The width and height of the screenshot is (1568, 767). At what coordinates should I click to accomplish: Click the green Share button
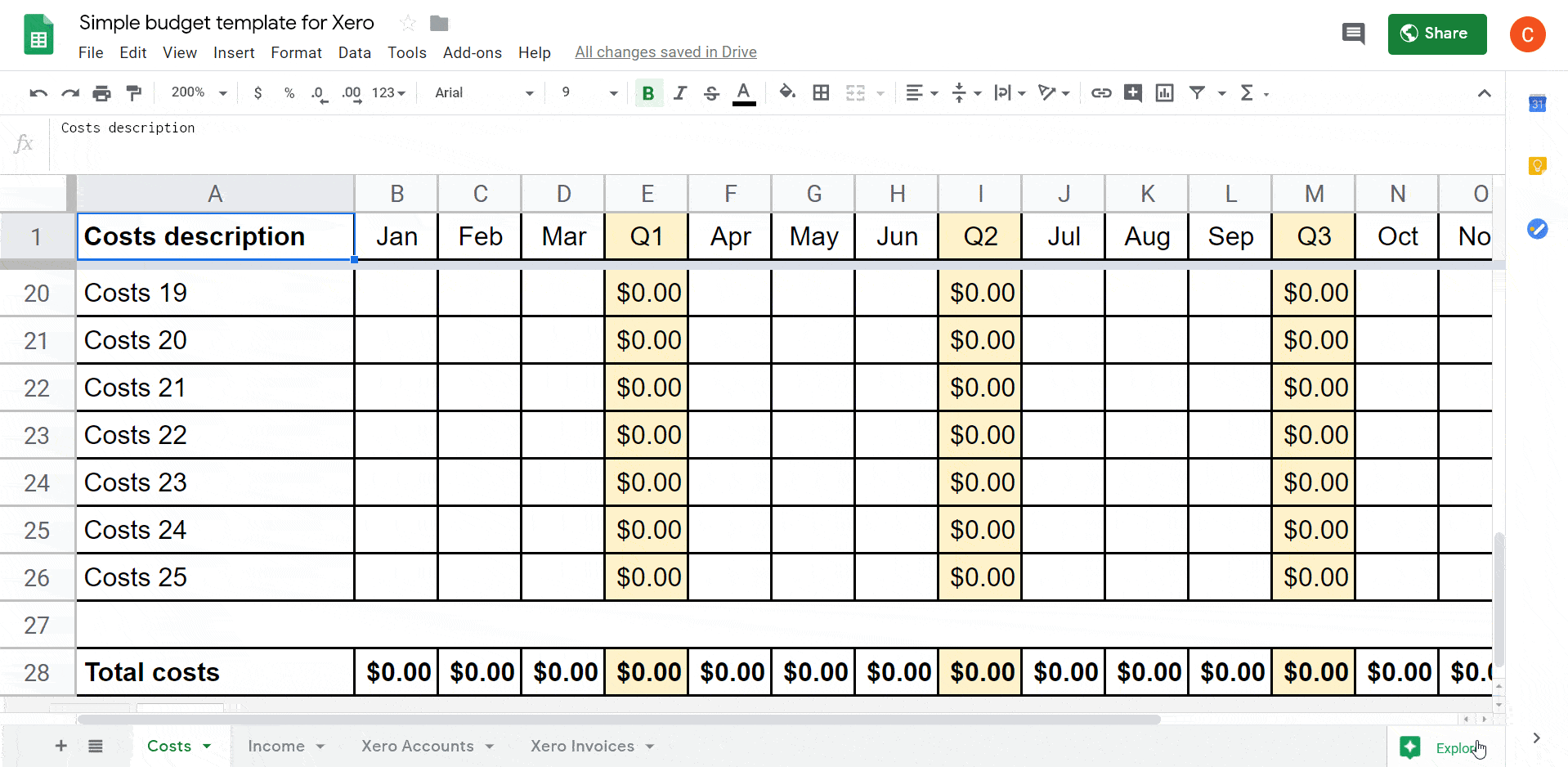[x=1437, y=34]
